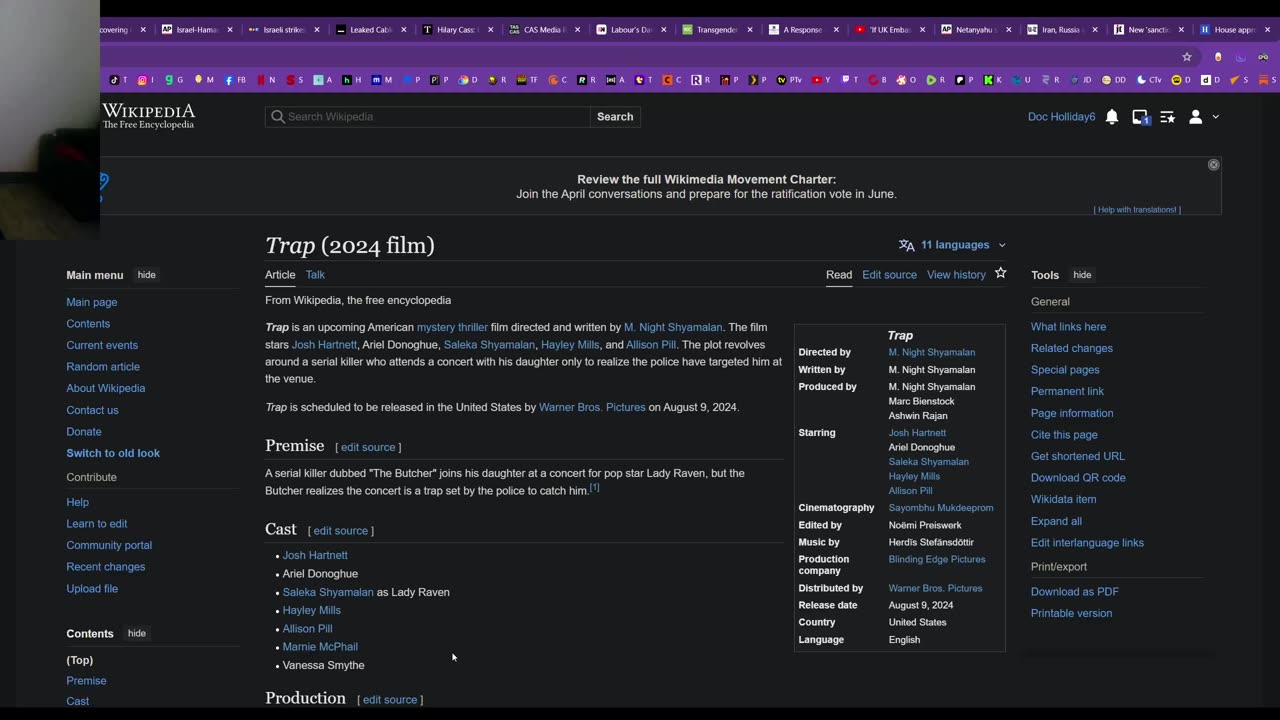Image resolution: width=1280 pixels, height=720 pixels.
Task: Jump to Premise in Contents sidebar
Action: pyautogui.click(x=86, y=681)
